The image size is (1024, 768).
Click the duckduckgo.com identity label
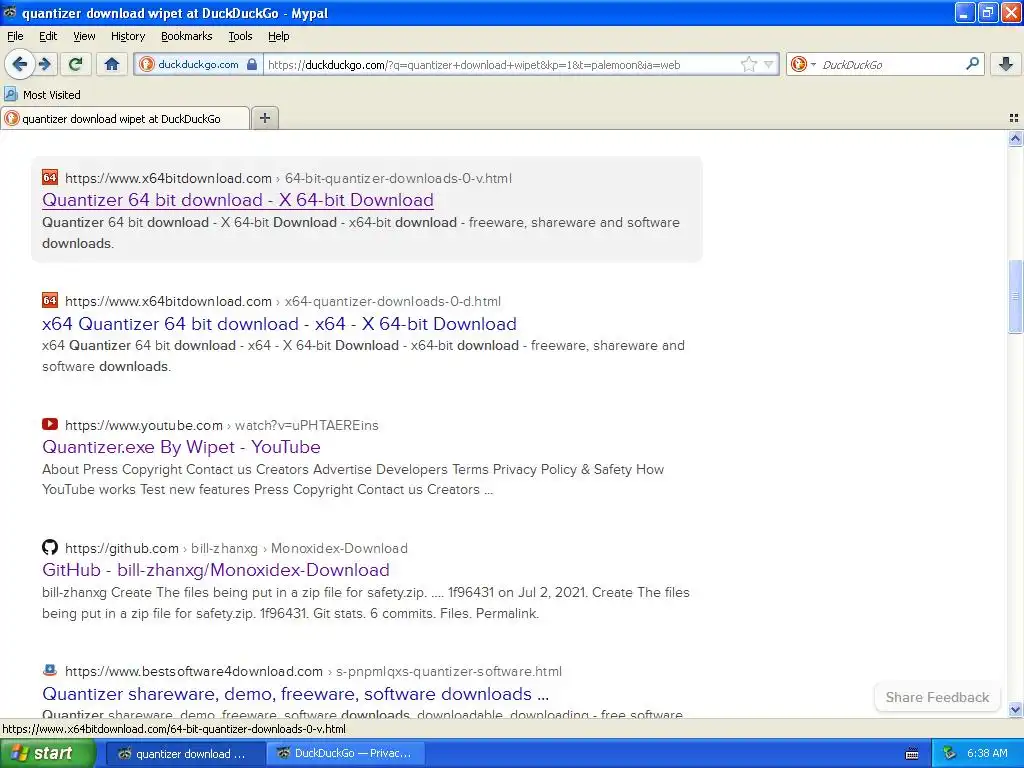[198, 64]
